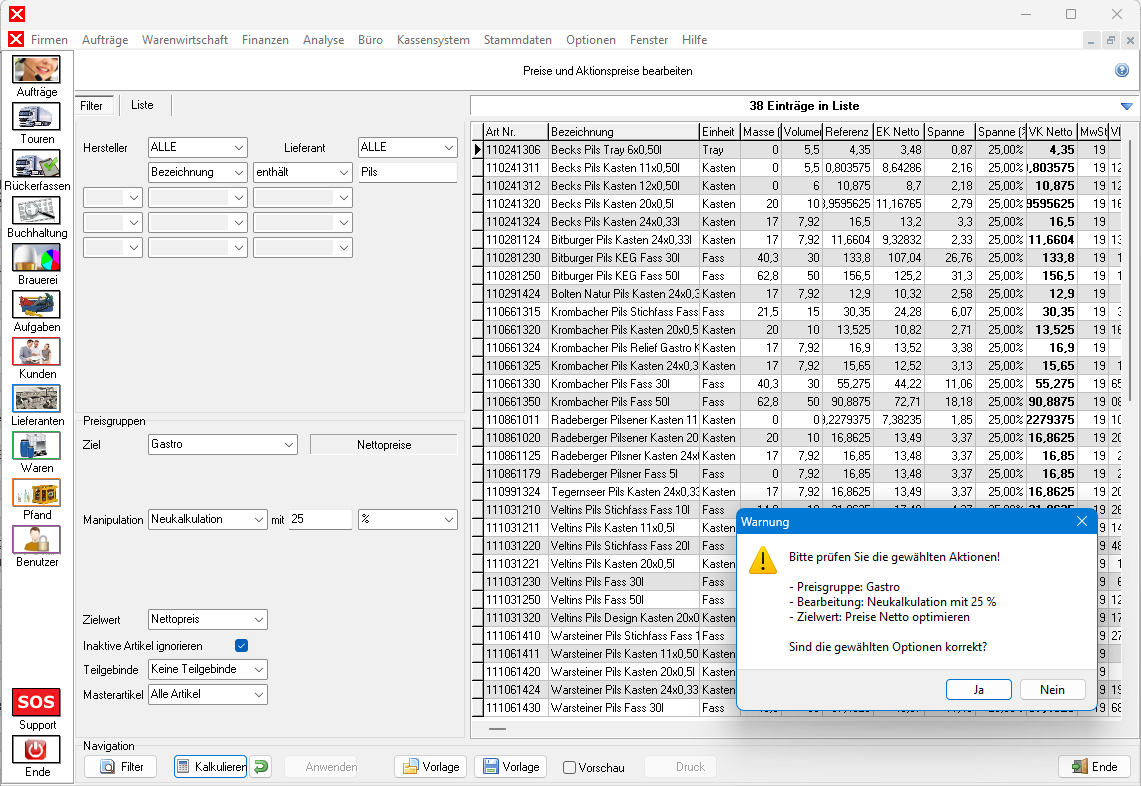Viewport: 1141px width, 786px height.
Task: Switch to the Liste tab
Action: coord(142,105)
